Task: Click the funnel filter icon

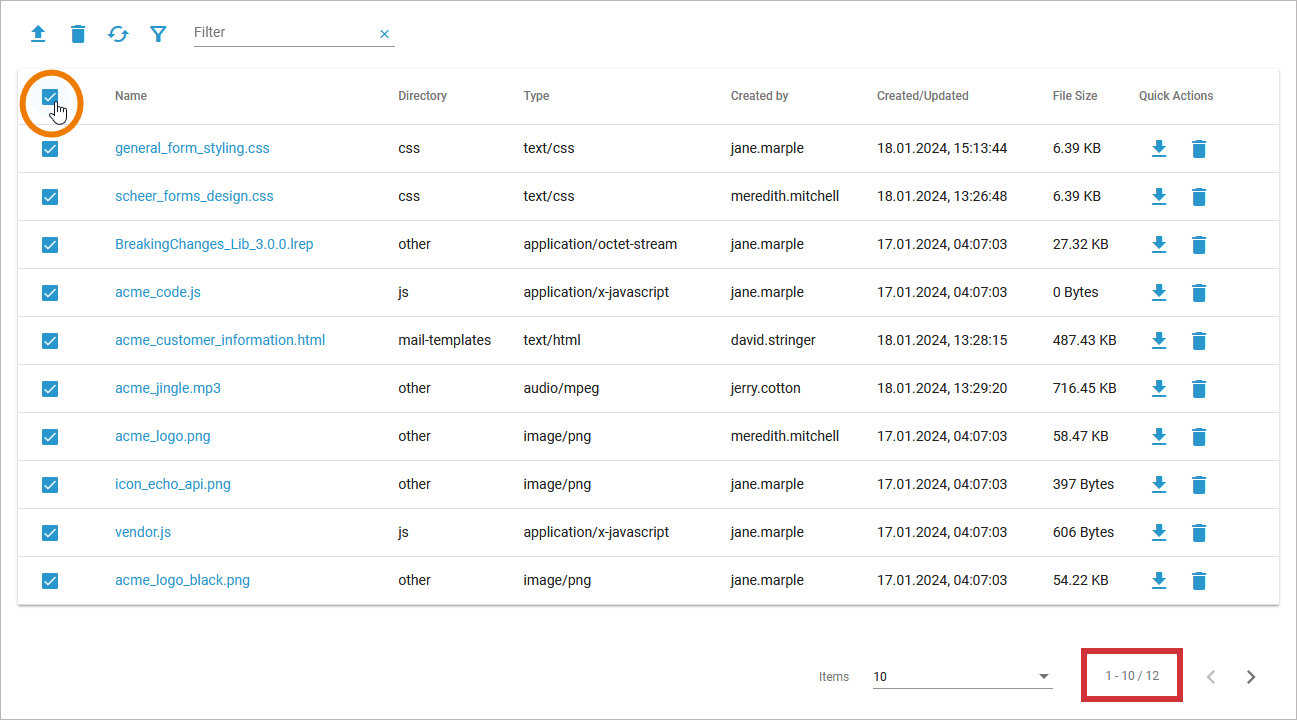Action: pos(158,34)
